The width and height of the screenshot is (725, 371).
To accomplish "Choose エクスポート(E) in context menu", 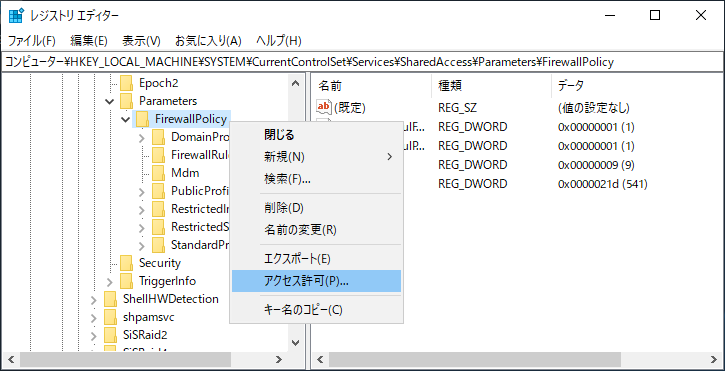I will pyautogui.click(x=316, y=259).
